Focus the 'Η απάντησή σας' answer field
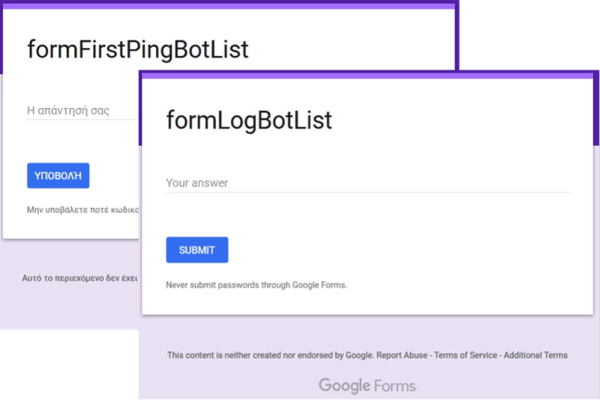This screenshot has height=400, width=600. pyautogui.click(x=80, y=110)
